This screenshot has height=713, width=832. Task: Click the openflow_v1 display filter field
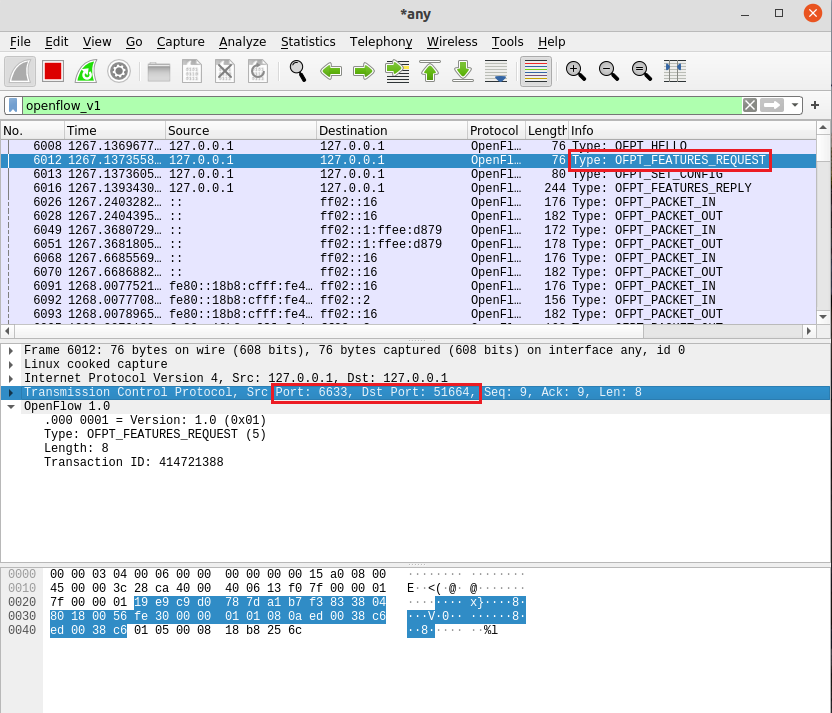[x=382, y=106]
